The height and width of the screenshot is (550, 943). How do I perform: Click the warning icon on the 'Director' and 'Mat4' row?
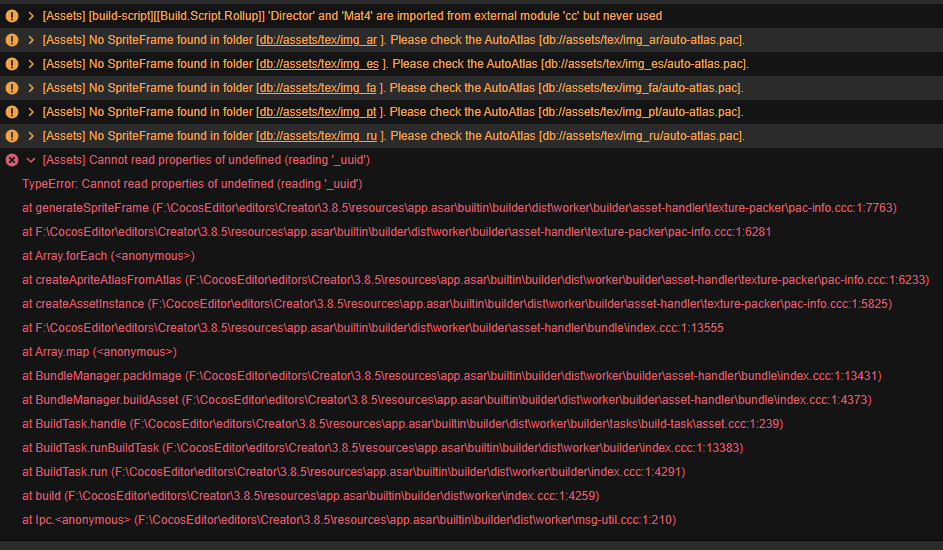click(x=11, y=16)
